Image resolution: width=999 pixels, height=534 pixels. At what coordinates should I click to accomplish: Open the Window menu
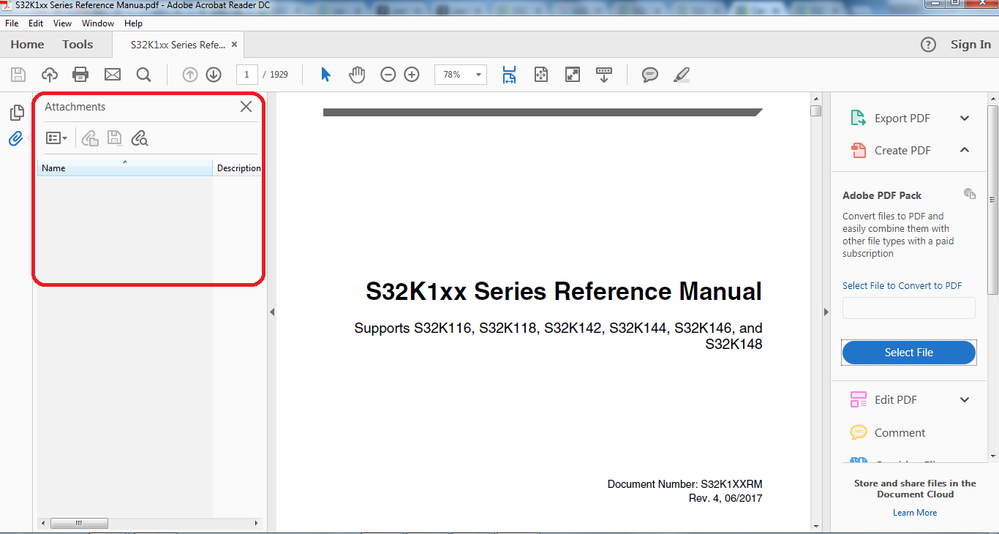click(x=97, y=23)
